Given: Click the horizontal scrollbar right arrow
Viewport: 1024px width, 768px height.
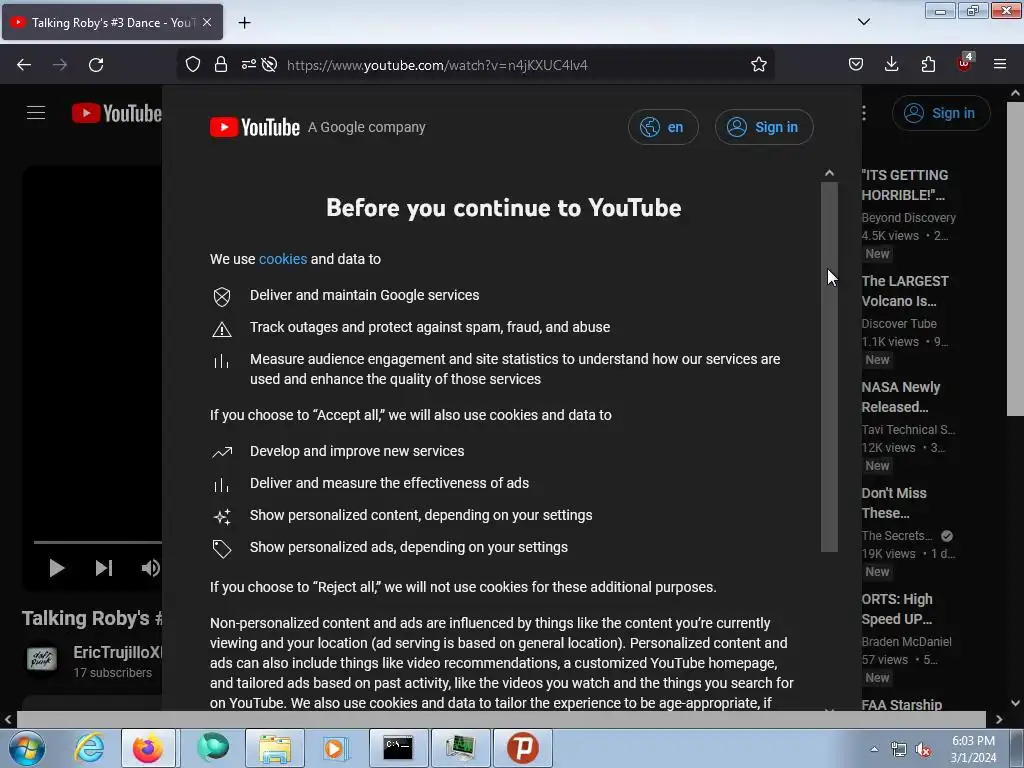Looking at the screenshot, I should point(999,720).
